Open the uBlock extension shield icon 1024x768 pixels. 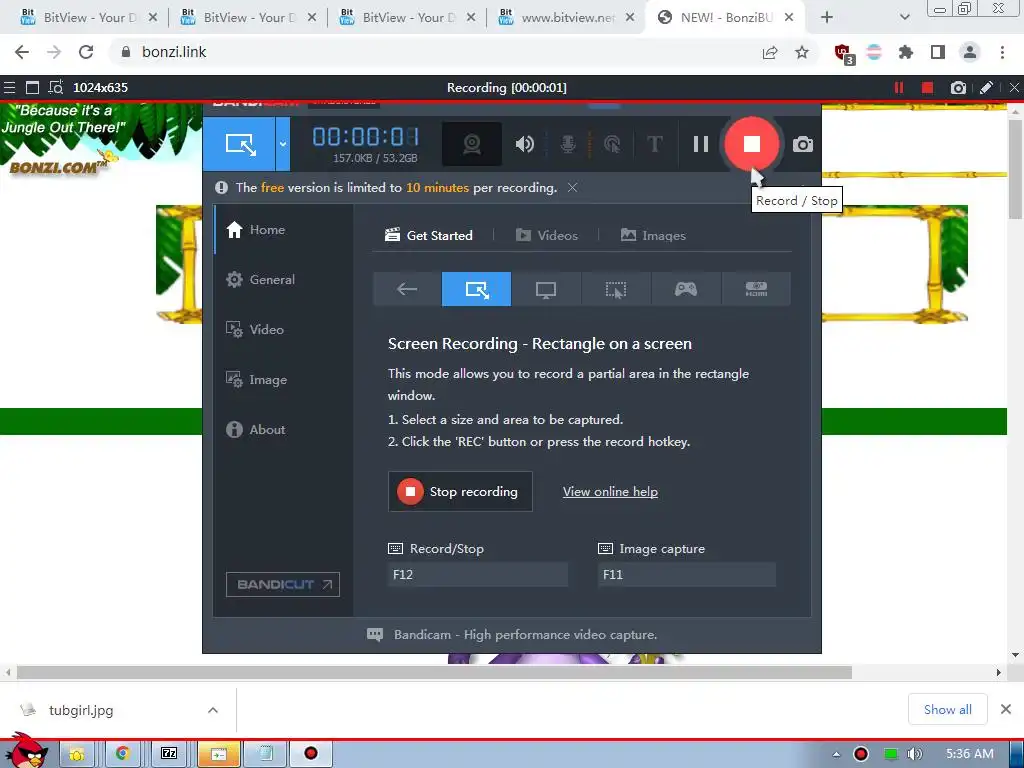pos(844,54)
